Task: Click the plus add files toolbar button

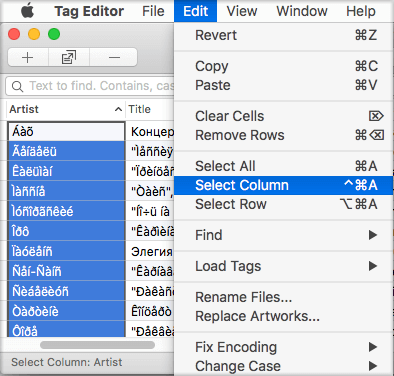Action: (28, 58)
